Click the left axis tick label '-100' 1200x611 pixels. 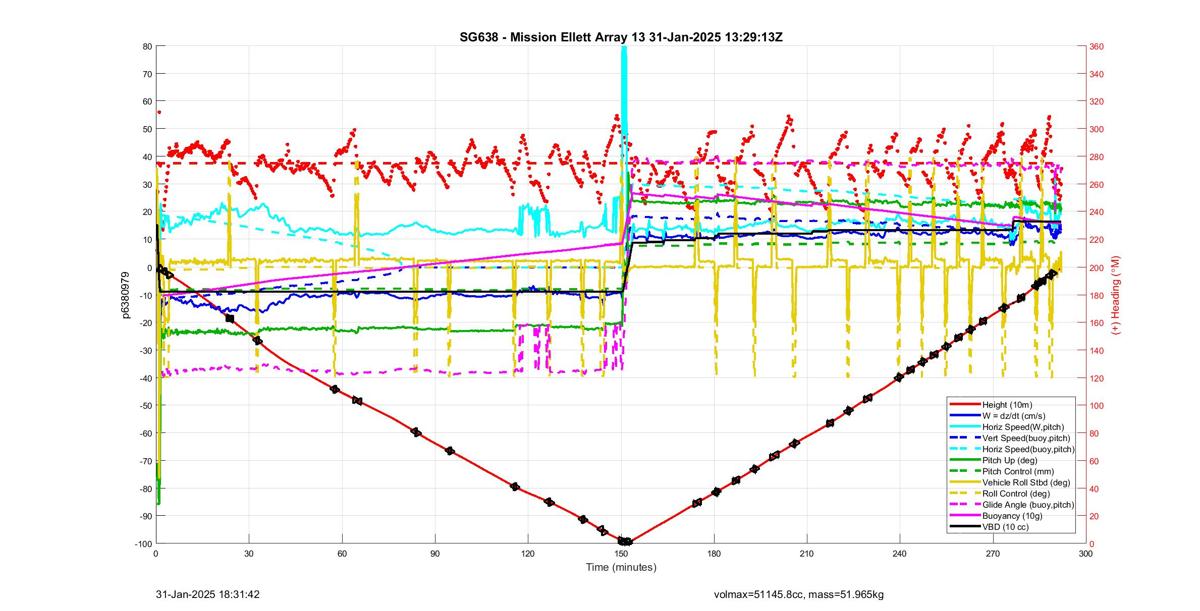coord(141,544)
